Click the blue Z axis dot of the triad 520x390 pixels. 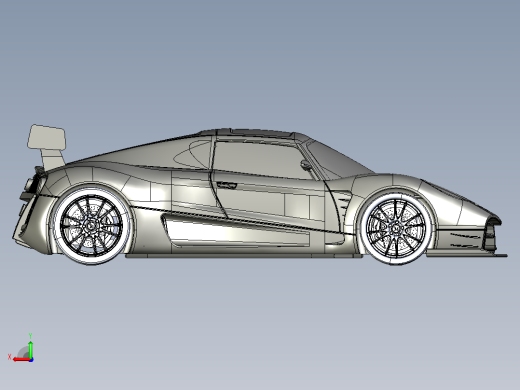click(31, 360)
